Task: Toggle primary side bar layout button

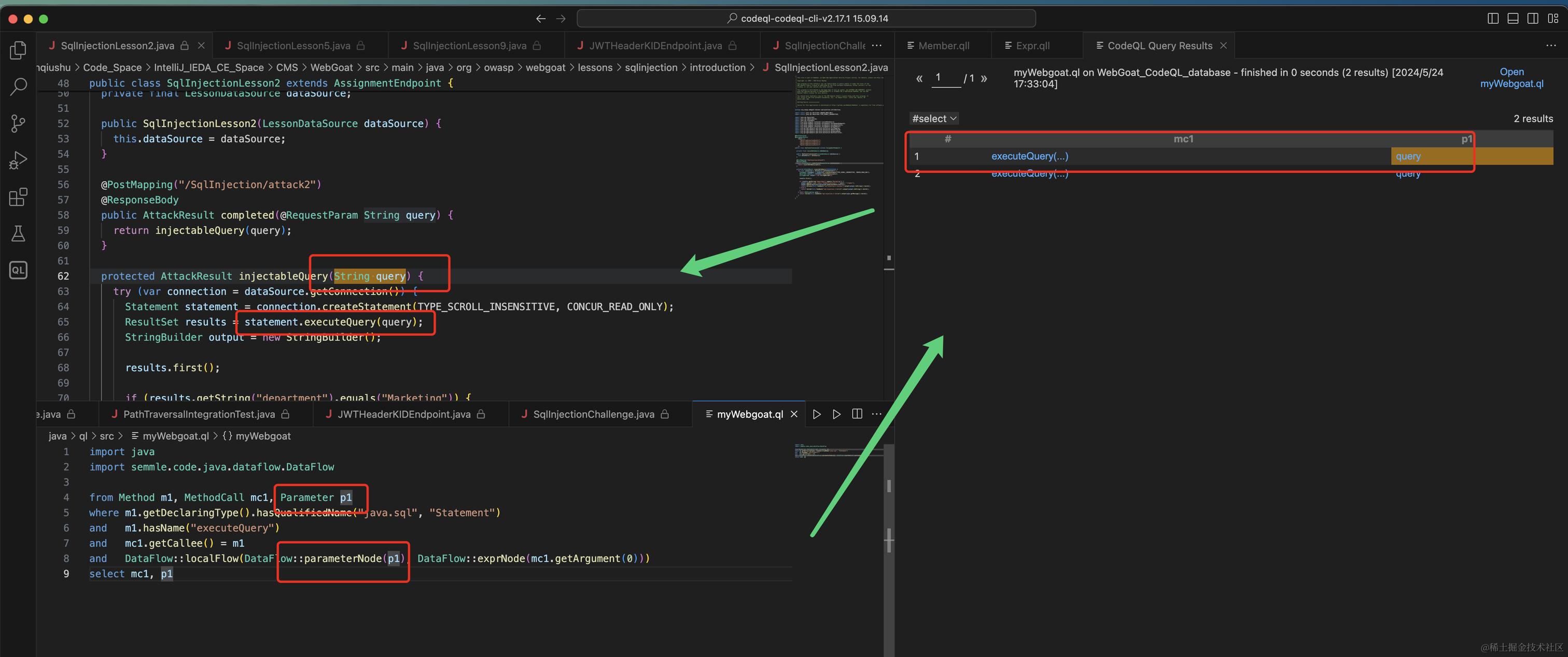Action: tap(1492, 19)
